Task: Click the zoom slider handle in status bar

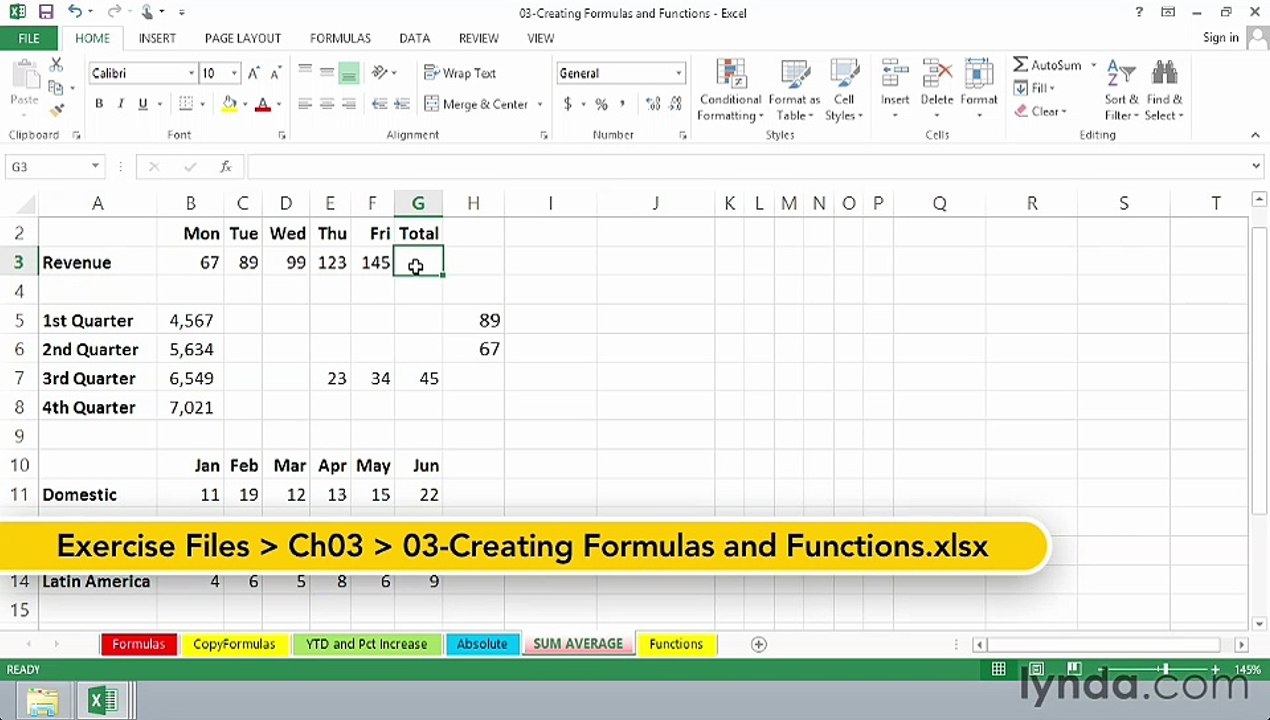Action: coord(1164,669)
